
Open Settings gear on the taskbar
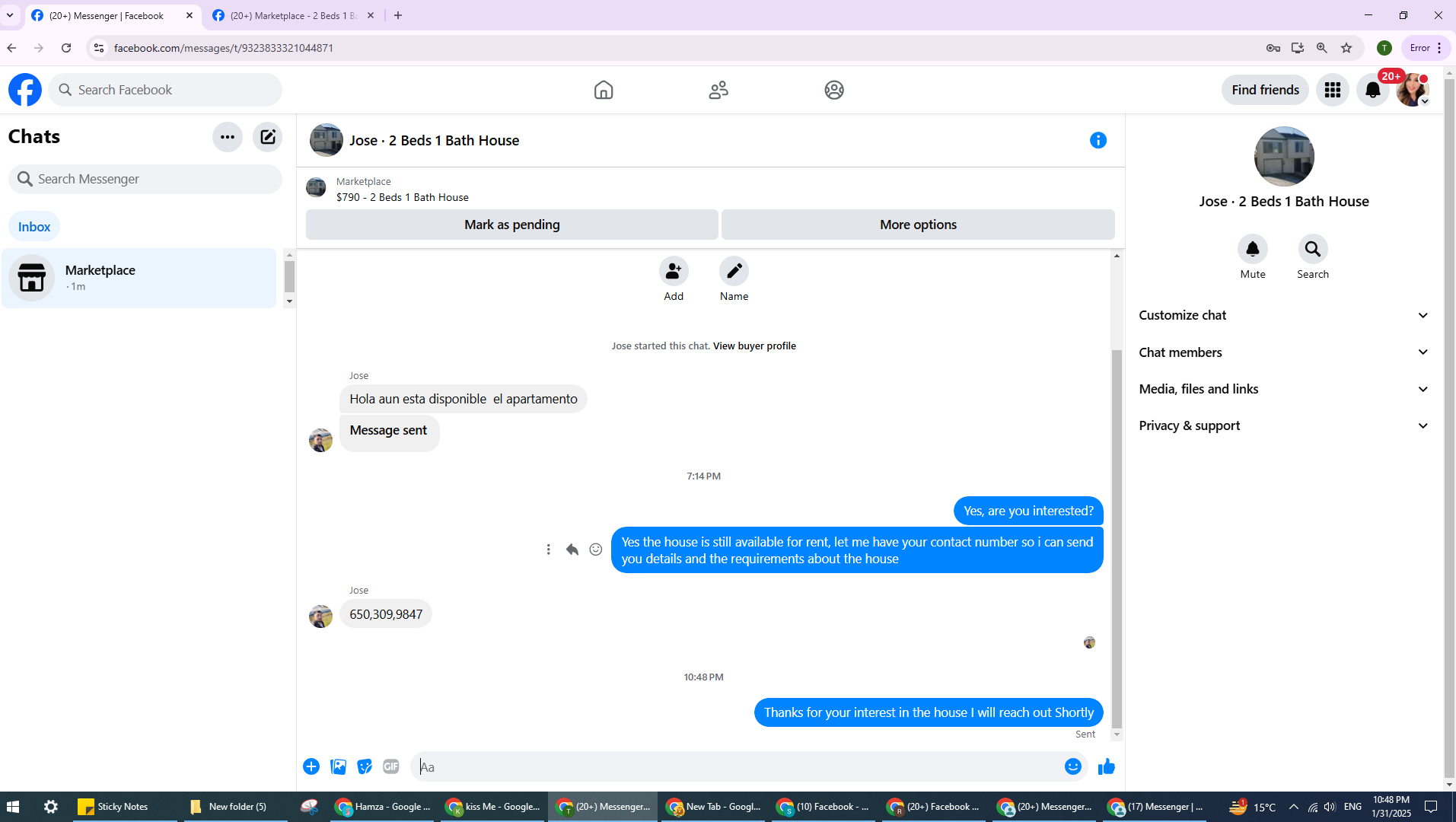tap(51, 807)
